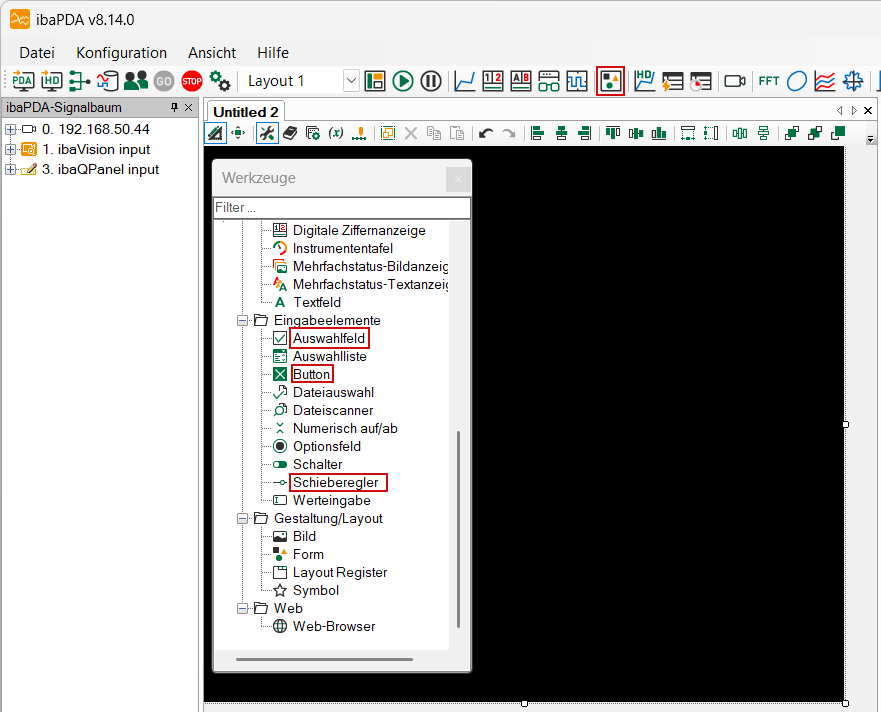Click the align top edges icon

(612, 133)
